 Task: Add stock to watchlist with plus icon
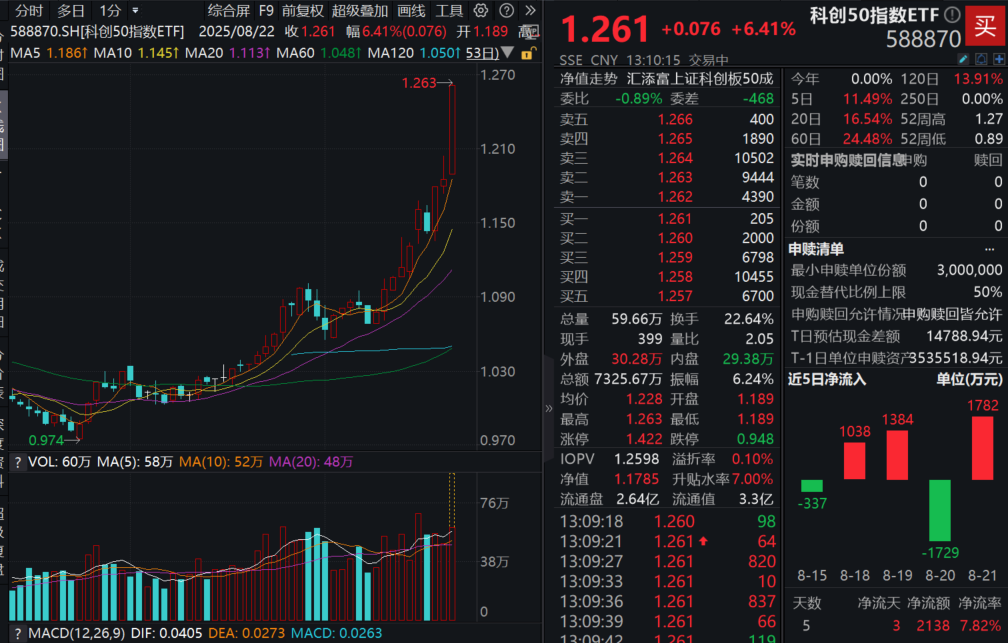click(x=999, y=60)
